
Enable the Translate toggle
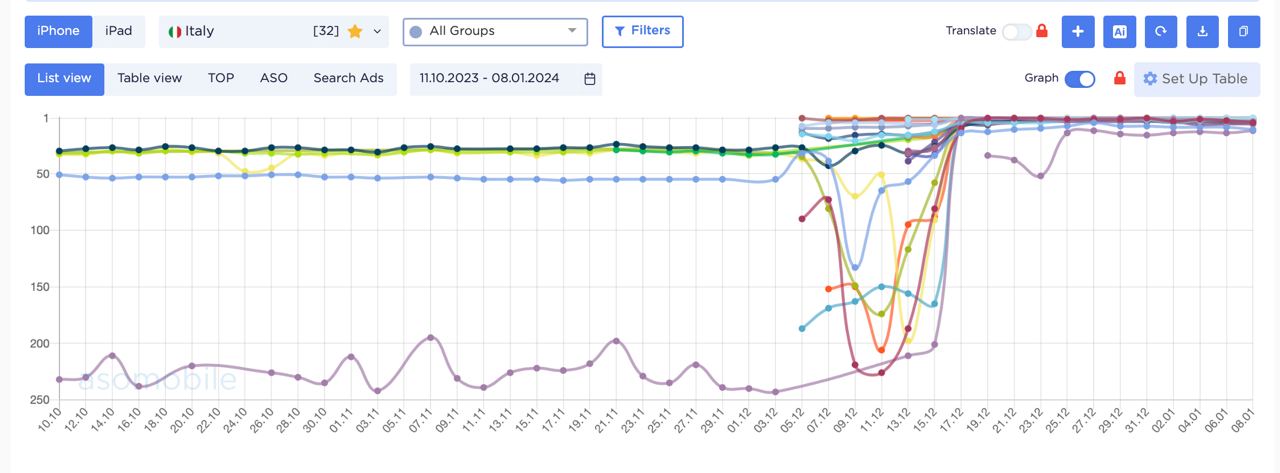(x=1016, y=31)
